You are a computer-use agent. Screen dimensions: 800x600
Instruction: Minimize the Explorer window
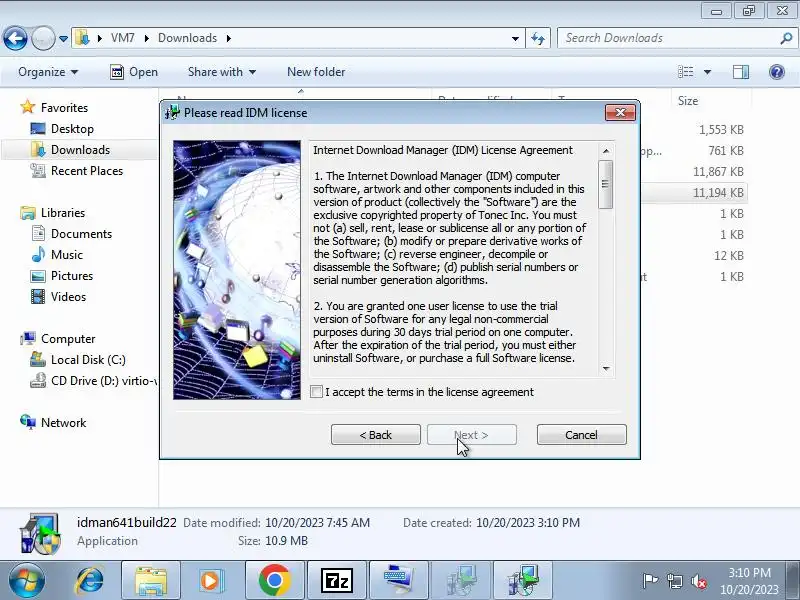pyautogui.click(x=716, y=10)
